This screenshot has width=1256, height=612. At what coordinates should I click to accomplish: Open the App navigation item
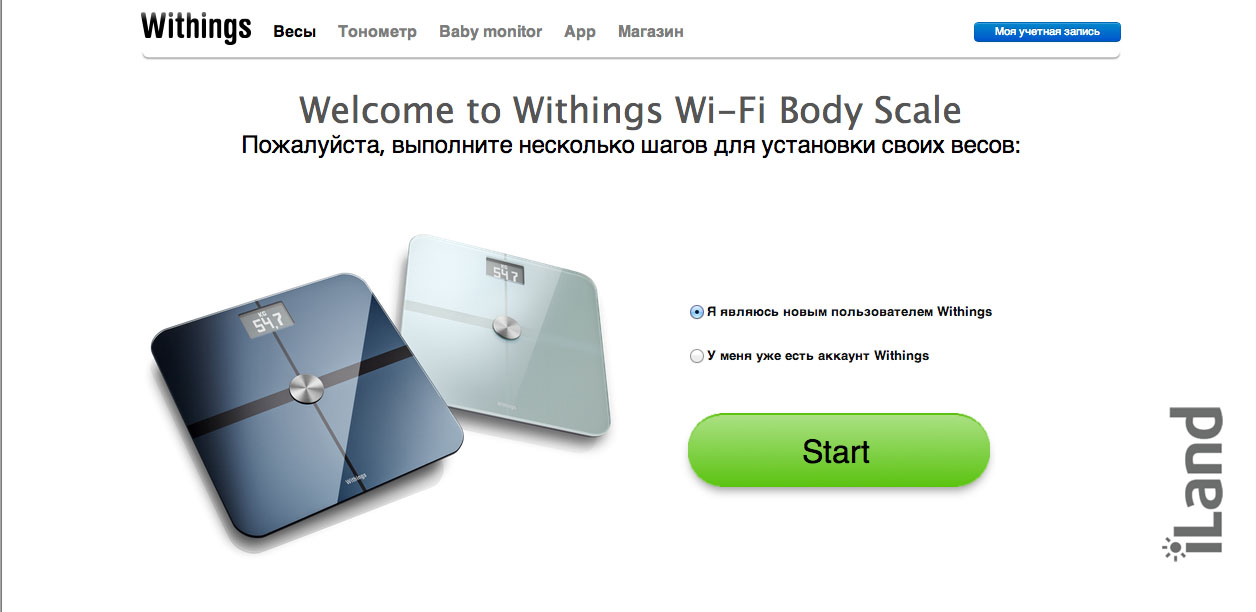click(x=580, y=32)
